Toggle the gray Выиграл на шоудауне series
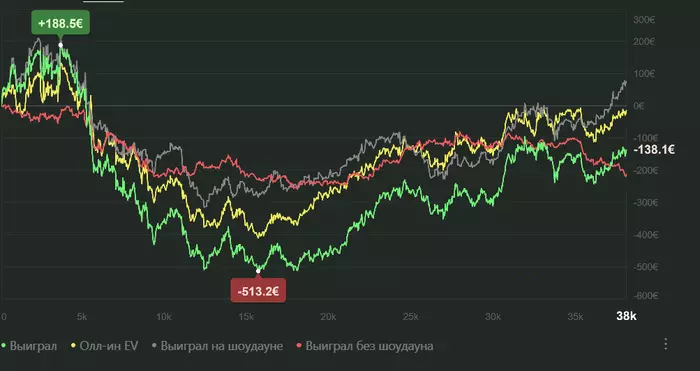Screen dimensions: 700x371 pyautogui.click(x=217, y=346)
